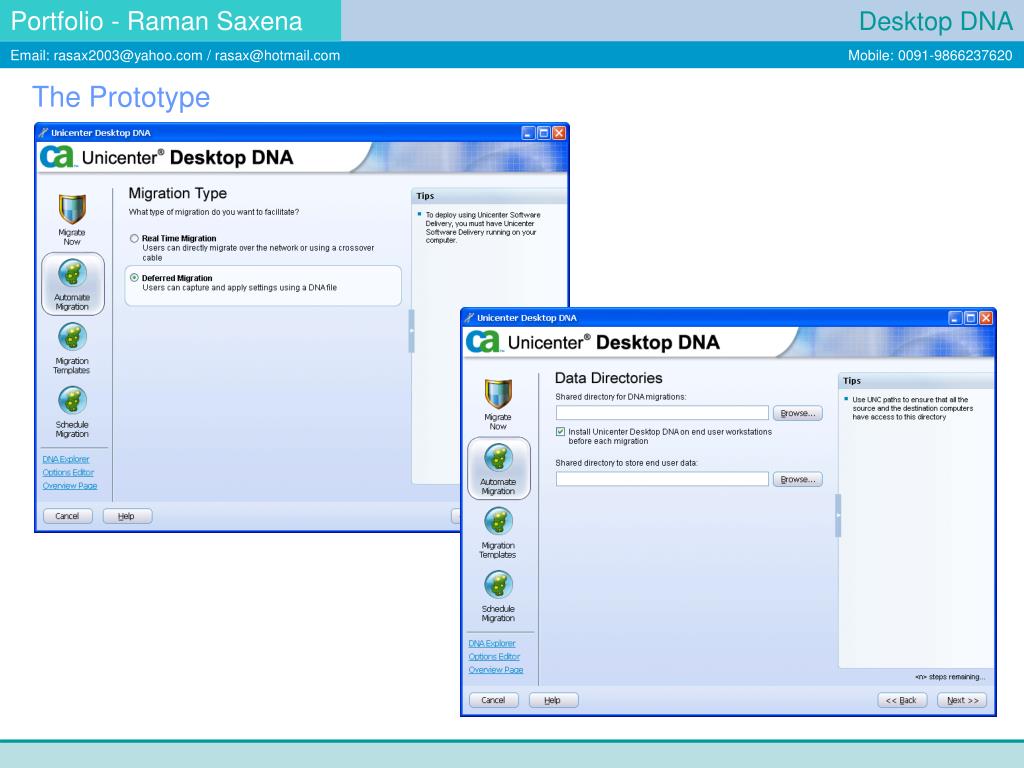Minimize the front Unicenter Desktop DNA window
Screen dimensions: 1024x768
pyautogui.click(x=955, y=318)
